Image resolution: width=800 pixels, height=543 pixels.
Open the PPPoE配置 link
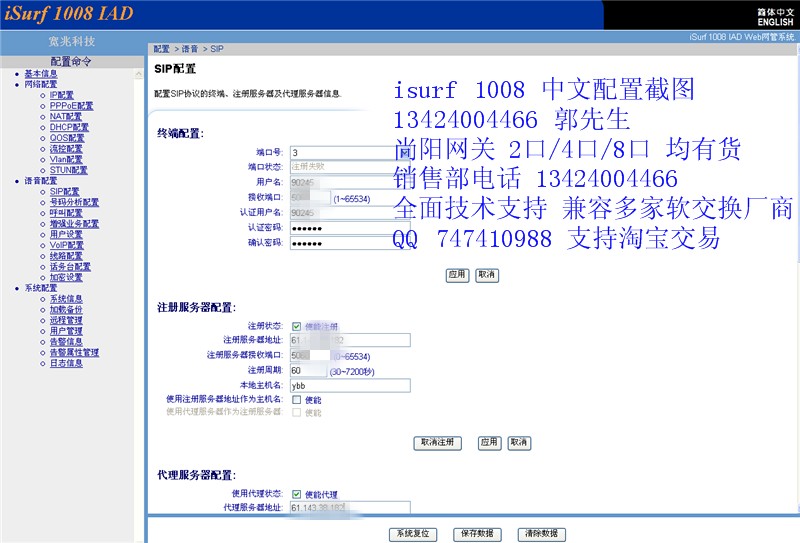[71, 106]
